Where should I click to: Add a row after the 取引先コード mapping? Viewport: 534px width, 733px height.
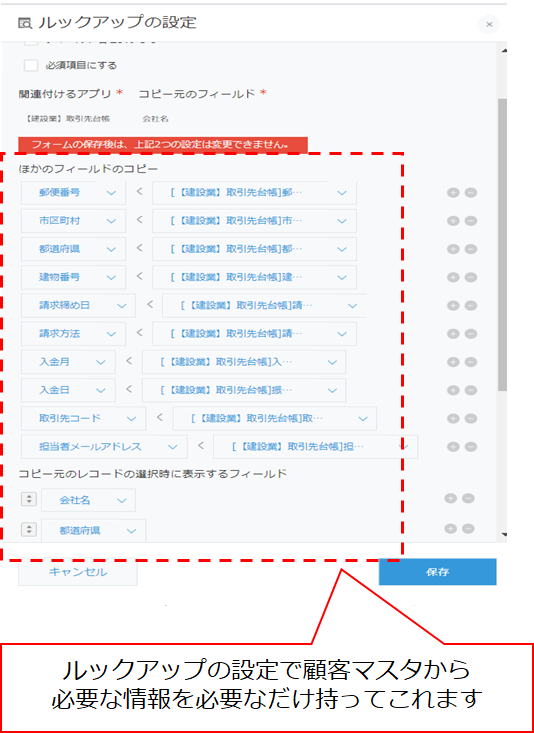pyautogui.click(x=453, y=418)
